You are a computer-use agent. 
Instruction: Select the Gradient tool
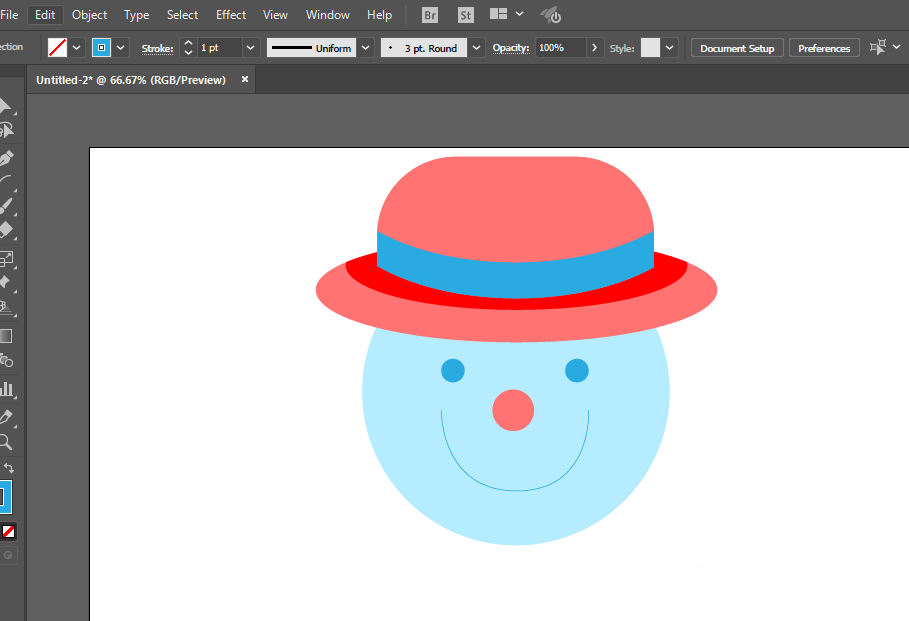[x=6, y=336]
